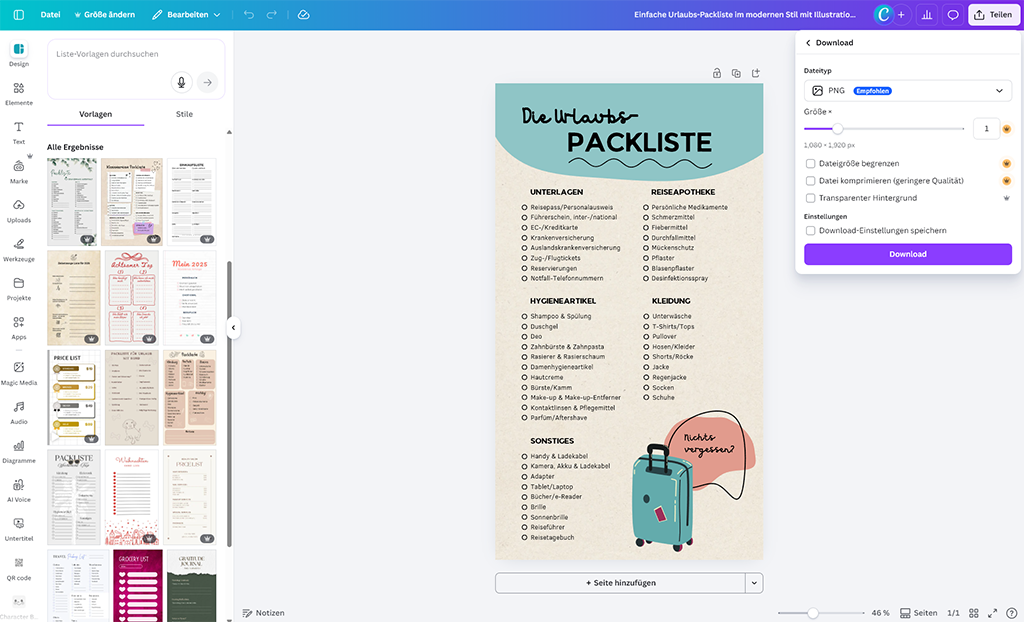Open the comments icon
The height and width of the screenshot is (622, 1024).
[953, 14]
